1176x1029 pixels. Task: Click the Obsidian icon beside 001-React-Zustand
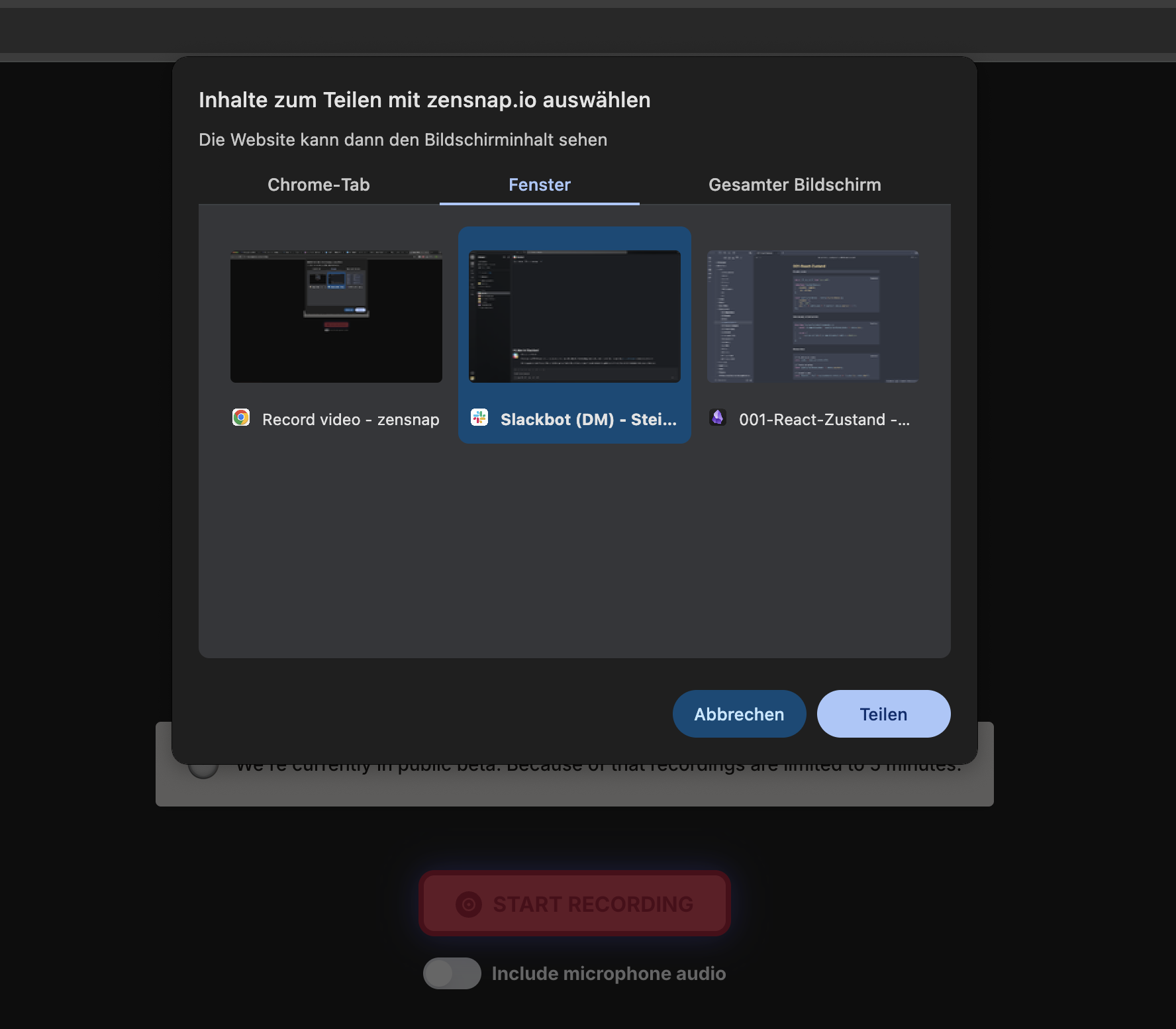(718, 418)
